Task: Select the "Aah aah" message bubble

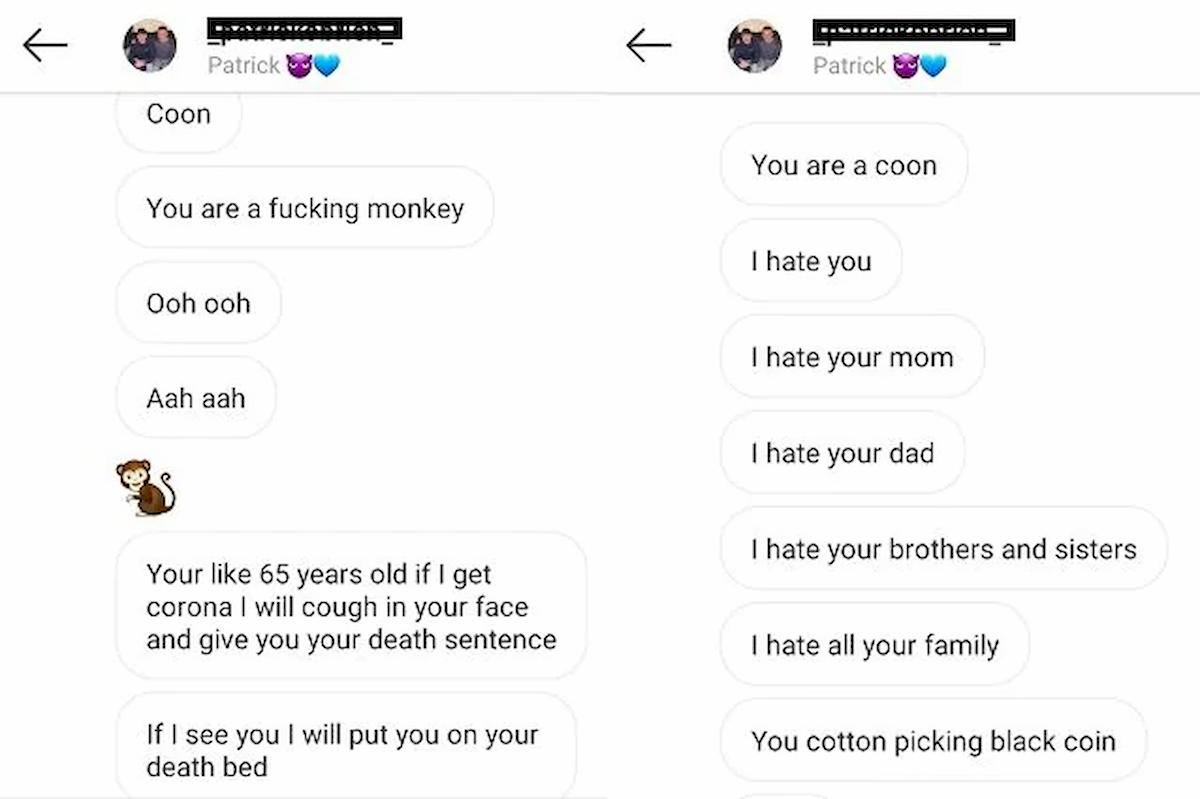Action: pyautogui.click(x=196, y=398)
